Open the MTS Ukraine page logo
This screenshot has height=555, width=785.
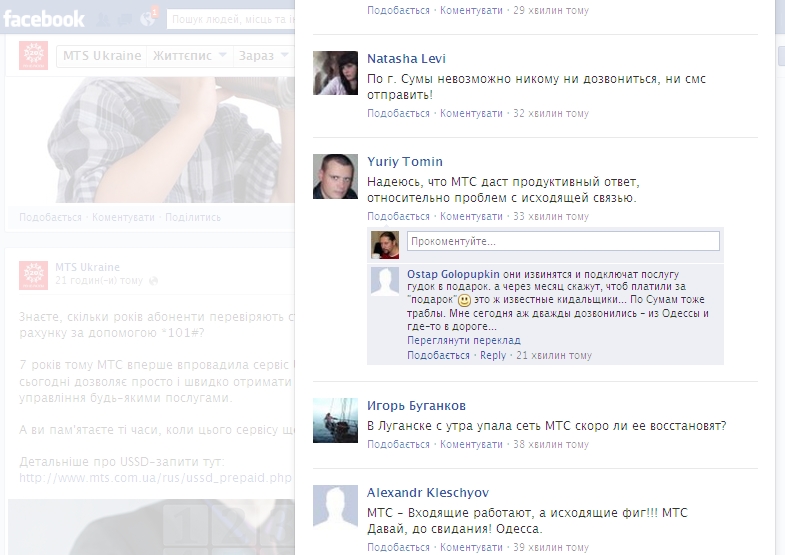(x=34, y=55)
